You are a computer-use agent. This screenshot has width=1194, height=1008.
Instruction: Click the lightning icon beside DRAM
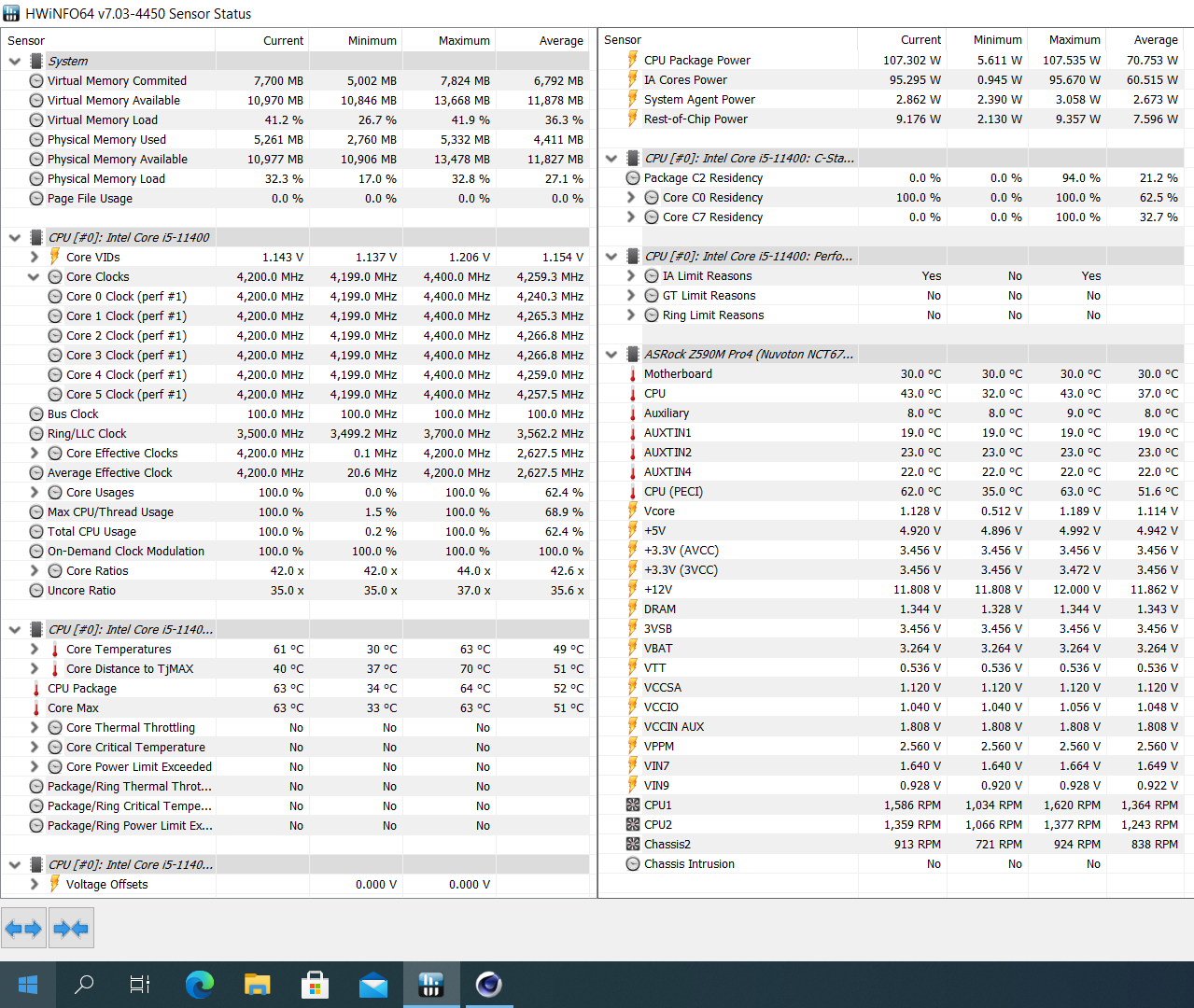[x=633, y=609]
